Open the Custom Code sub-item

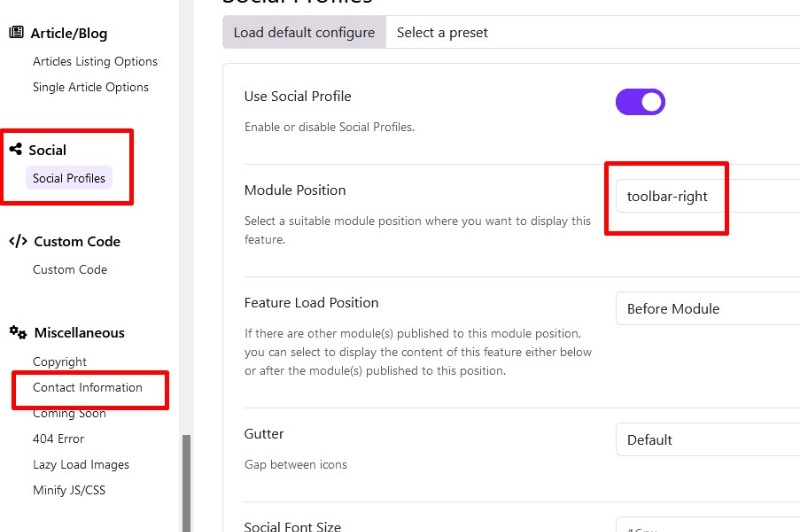point(70,270)
